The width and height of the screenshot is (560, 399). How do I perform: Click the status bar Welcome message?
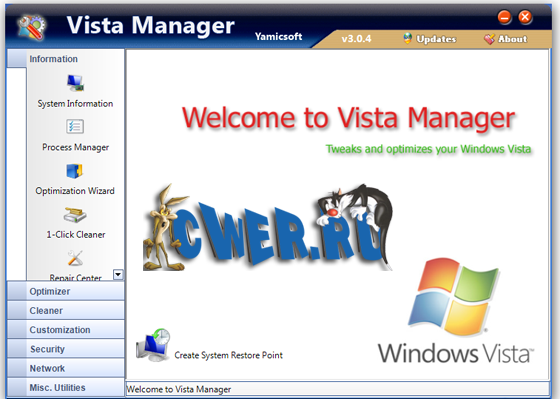click(x=179, y=389)
